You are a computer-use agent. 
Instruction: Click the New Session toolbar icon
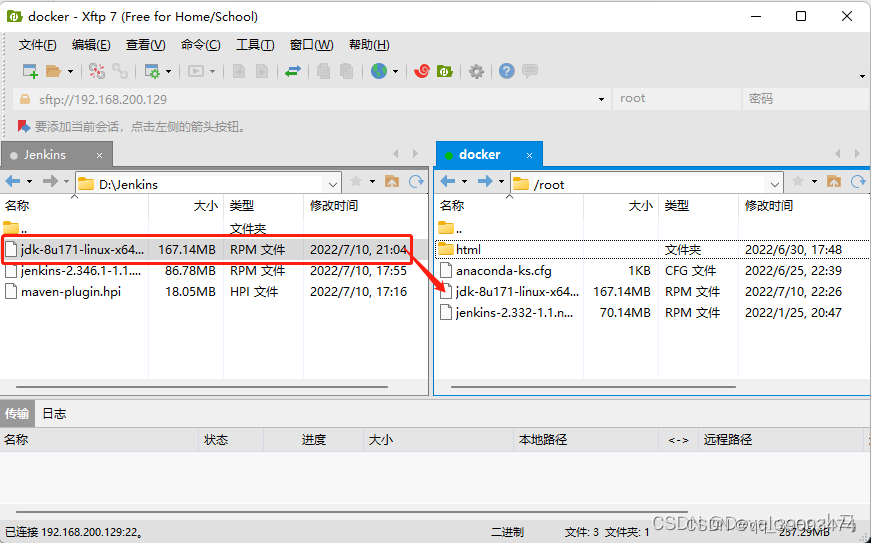point(29,71)
